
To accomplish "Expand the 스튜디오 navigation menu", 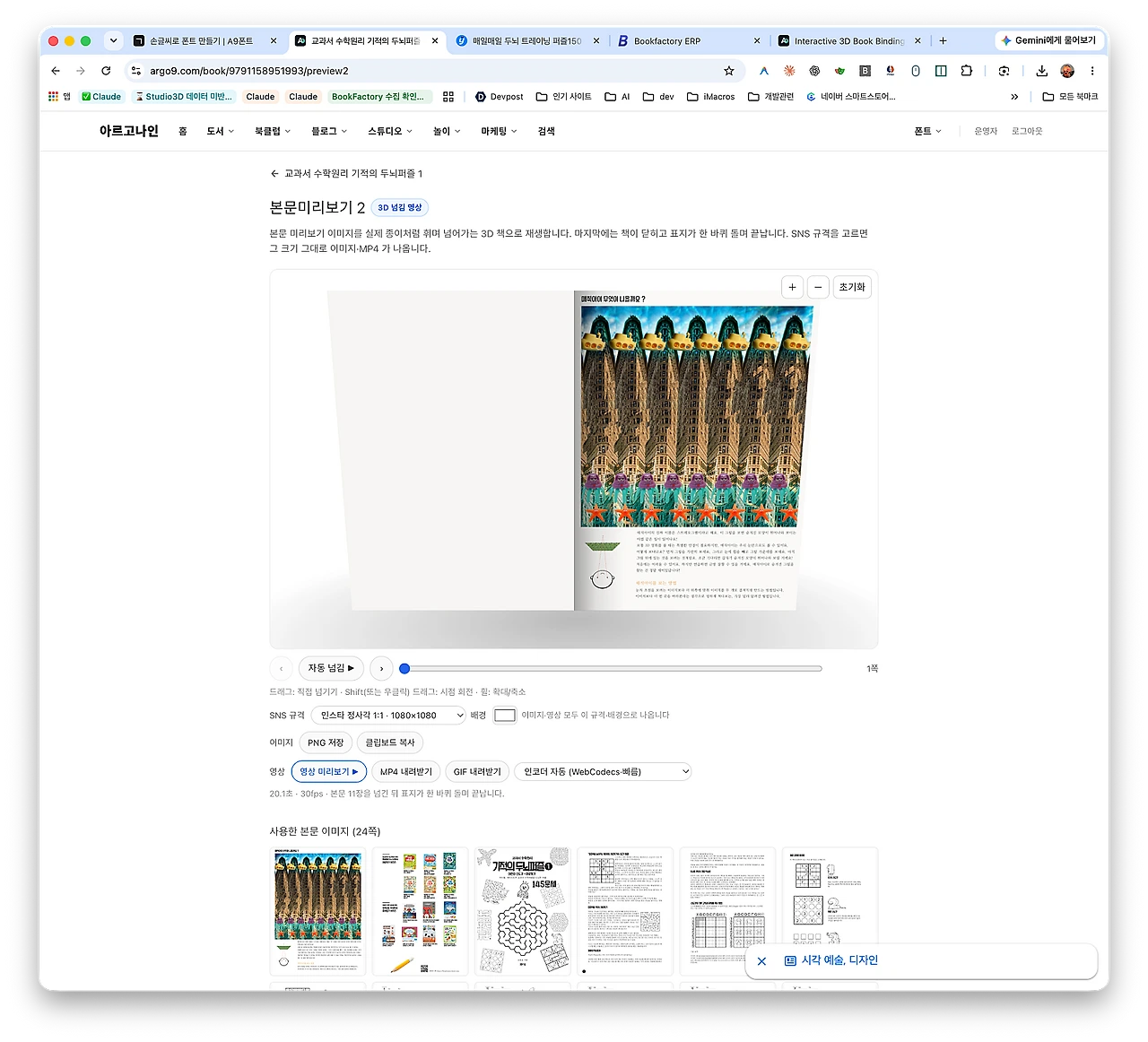I will coord(390,131).
